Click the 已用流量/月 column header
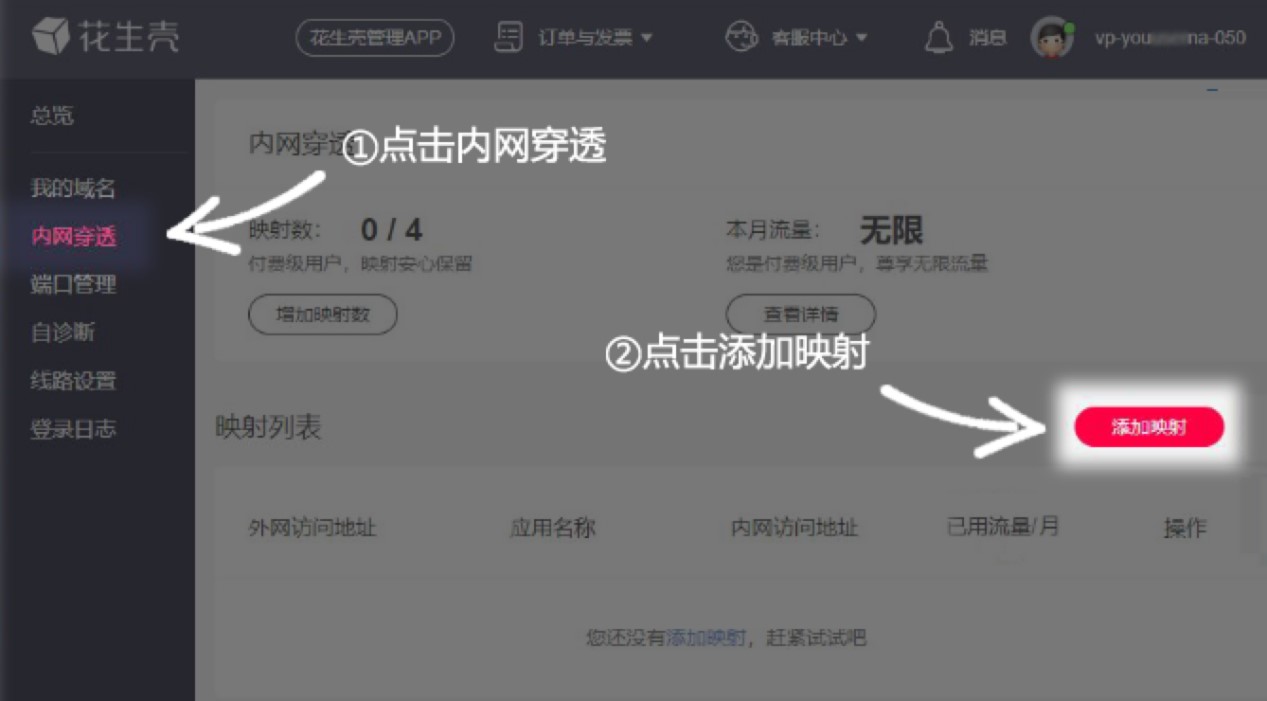This screenshot has width=1267, height=701. 1003,526
